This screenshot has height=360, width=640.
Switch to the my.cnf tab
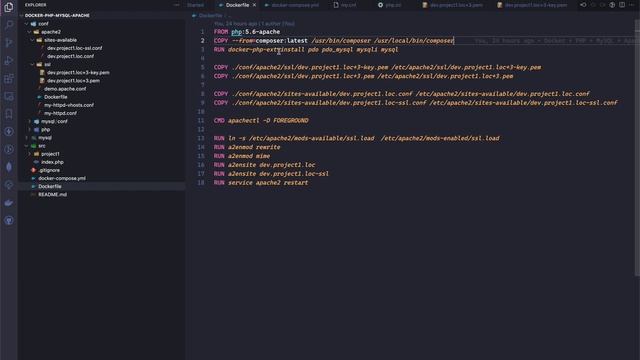(x=345, y=5)
